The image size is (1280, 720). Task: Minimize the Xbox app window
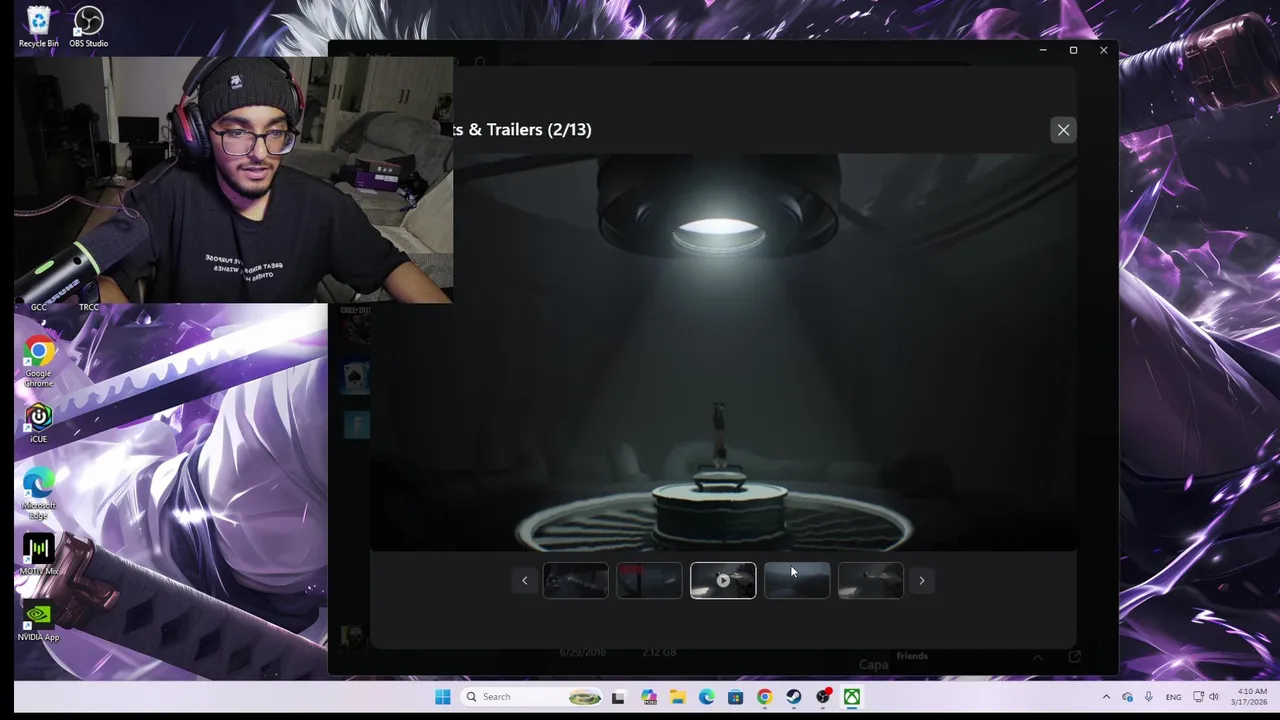(x=1043, y=50)
